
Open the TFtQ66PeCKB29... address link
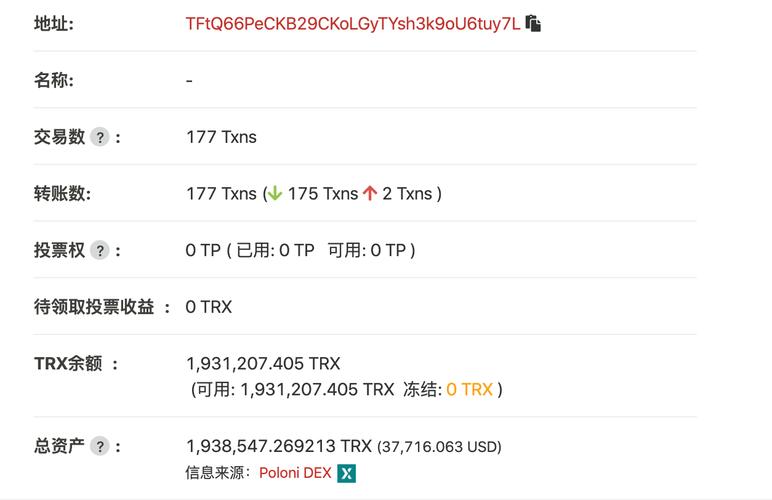pyautogui.click(x=353, y=24)
